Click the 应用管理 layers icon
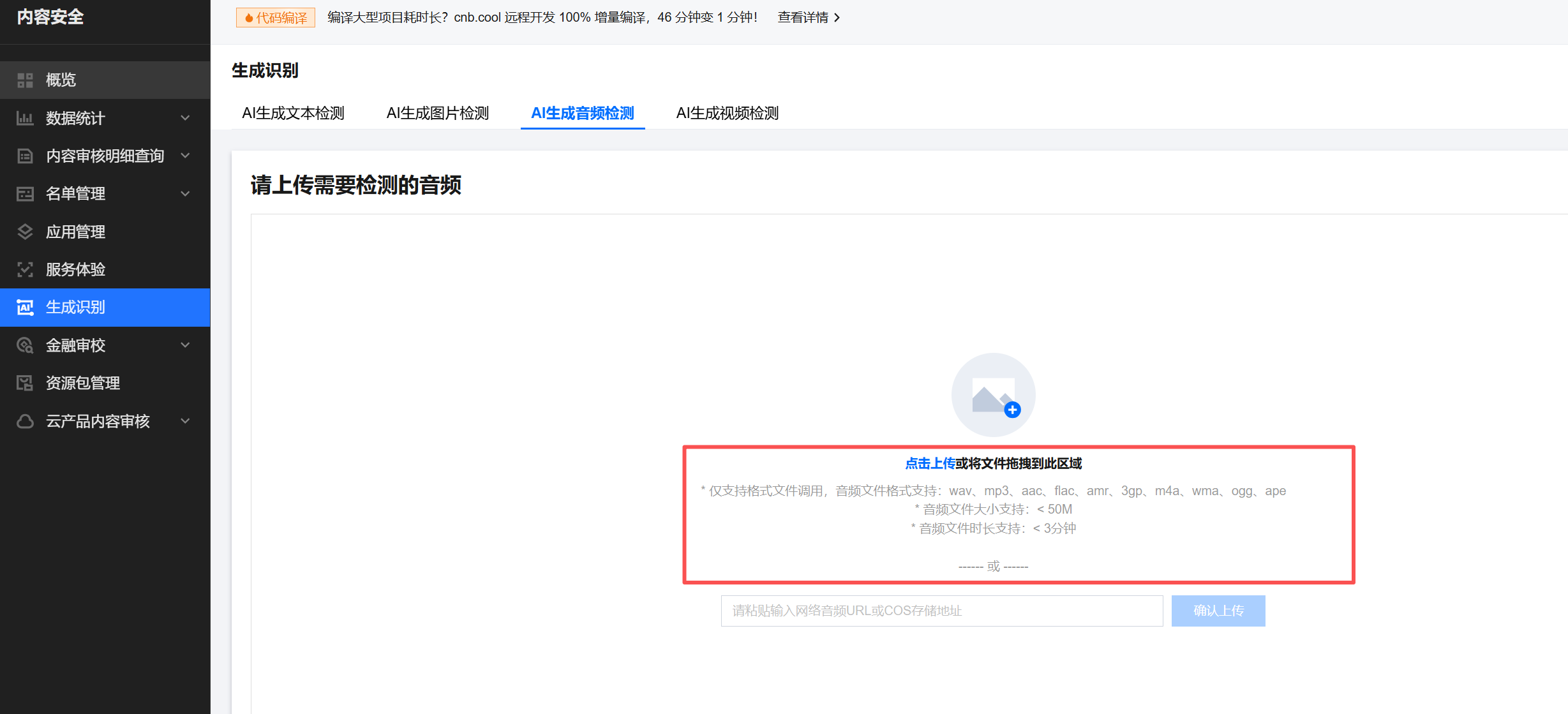Viewport: 1568px width, 714px height. [25, 232]
